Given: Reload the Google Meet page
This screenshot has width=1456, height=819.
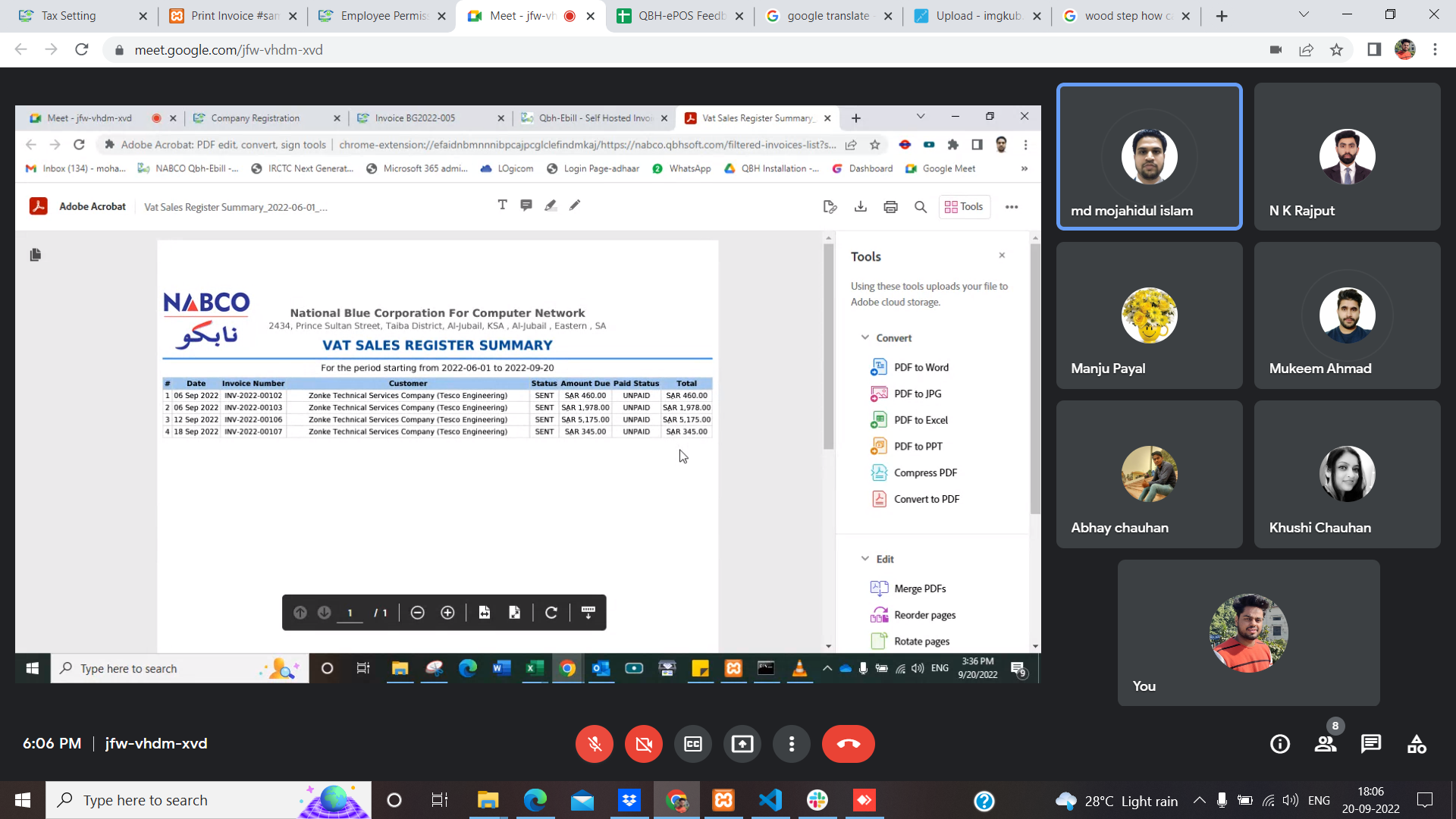Looking at the screenshot, I should point(82,49).
